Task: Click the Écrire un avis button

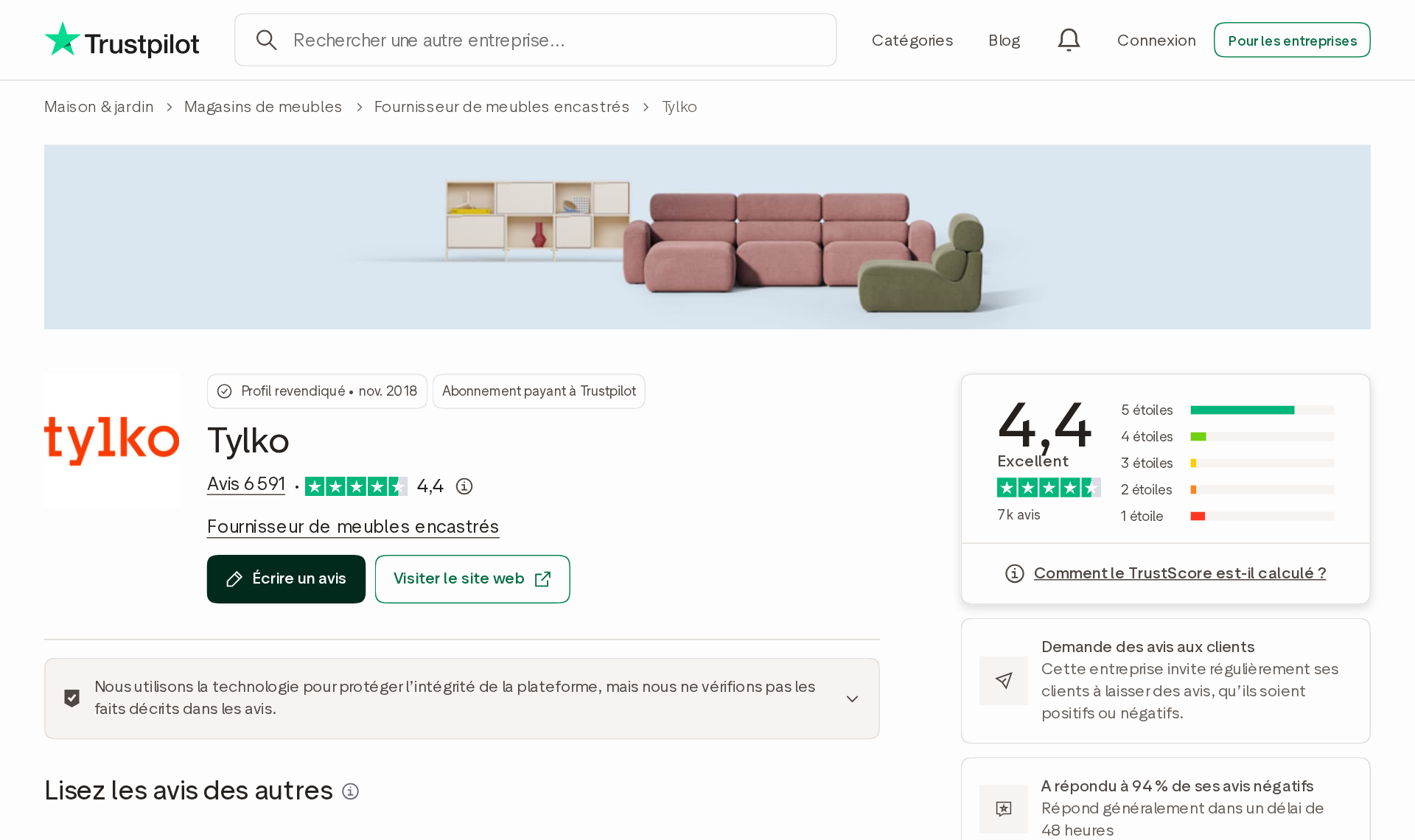Action: pos(286,579)
